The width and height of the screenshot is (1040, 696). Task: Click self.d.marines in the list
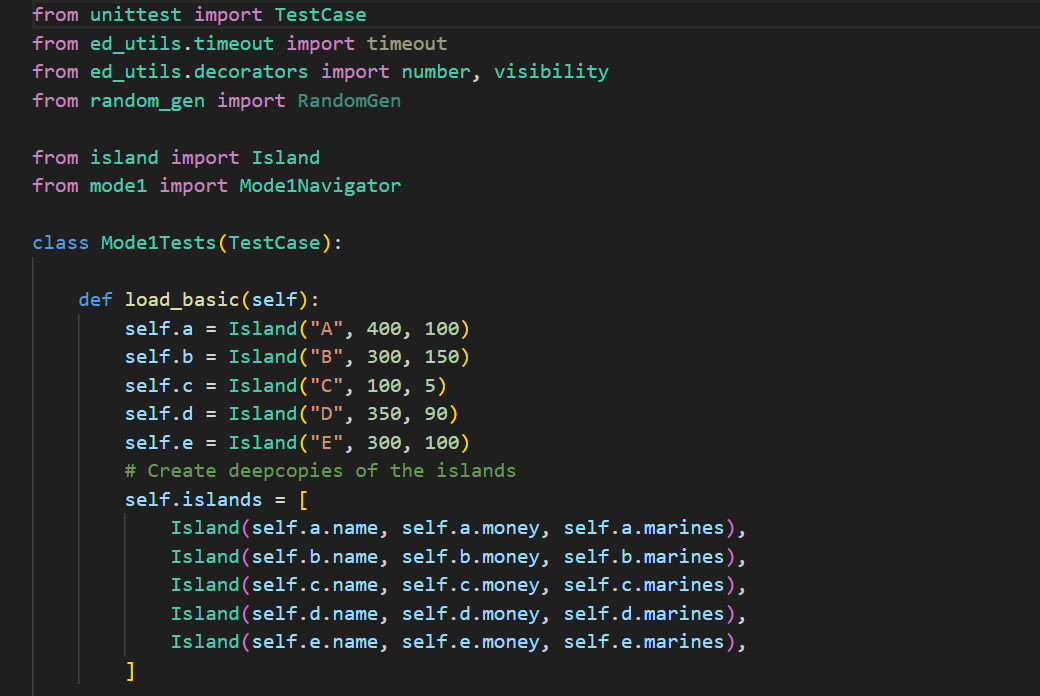[x=643, y=614]
